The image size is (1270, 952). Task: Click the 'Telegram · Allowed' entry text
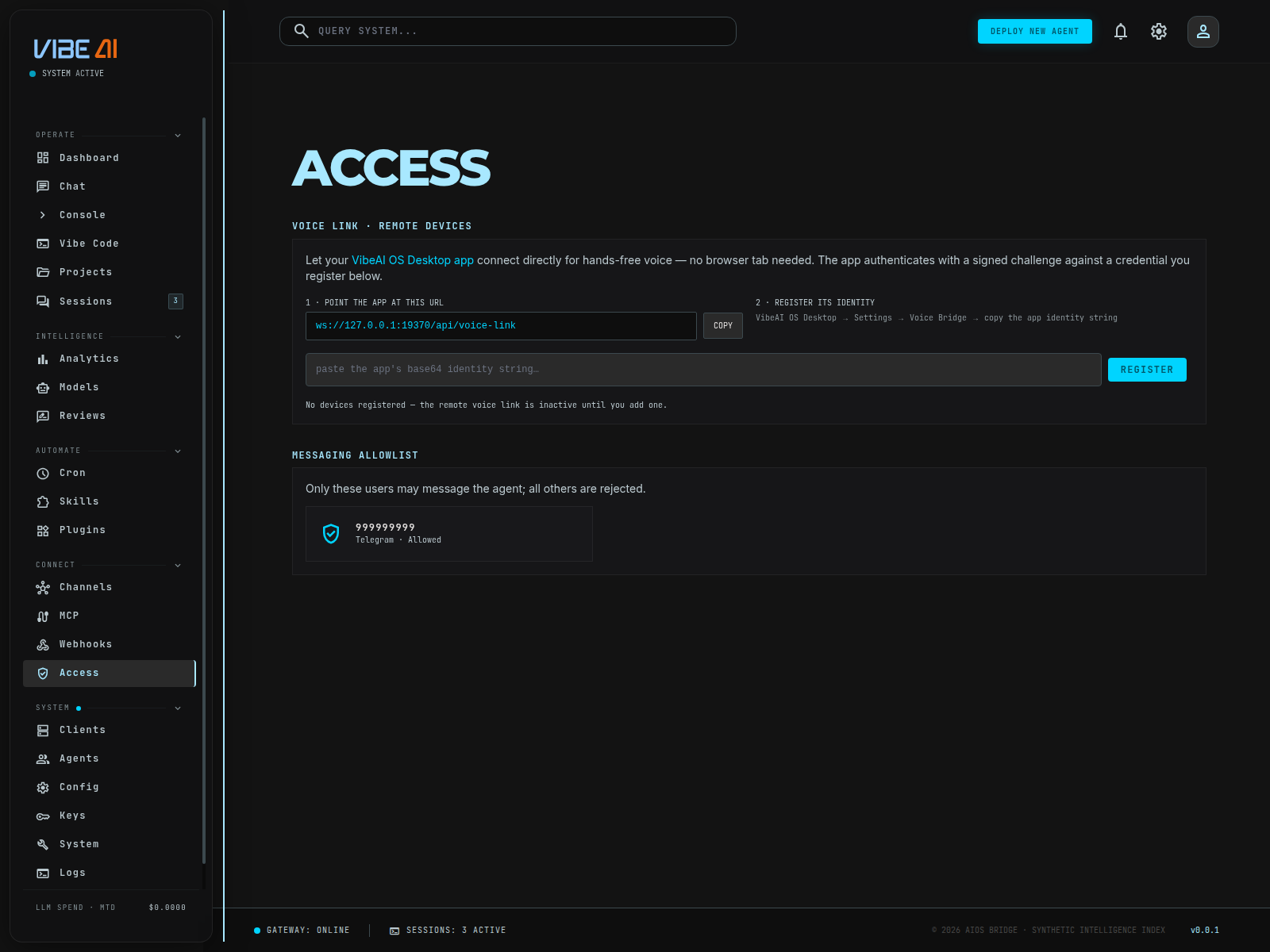pyautogui.click(x=398, y=540)
